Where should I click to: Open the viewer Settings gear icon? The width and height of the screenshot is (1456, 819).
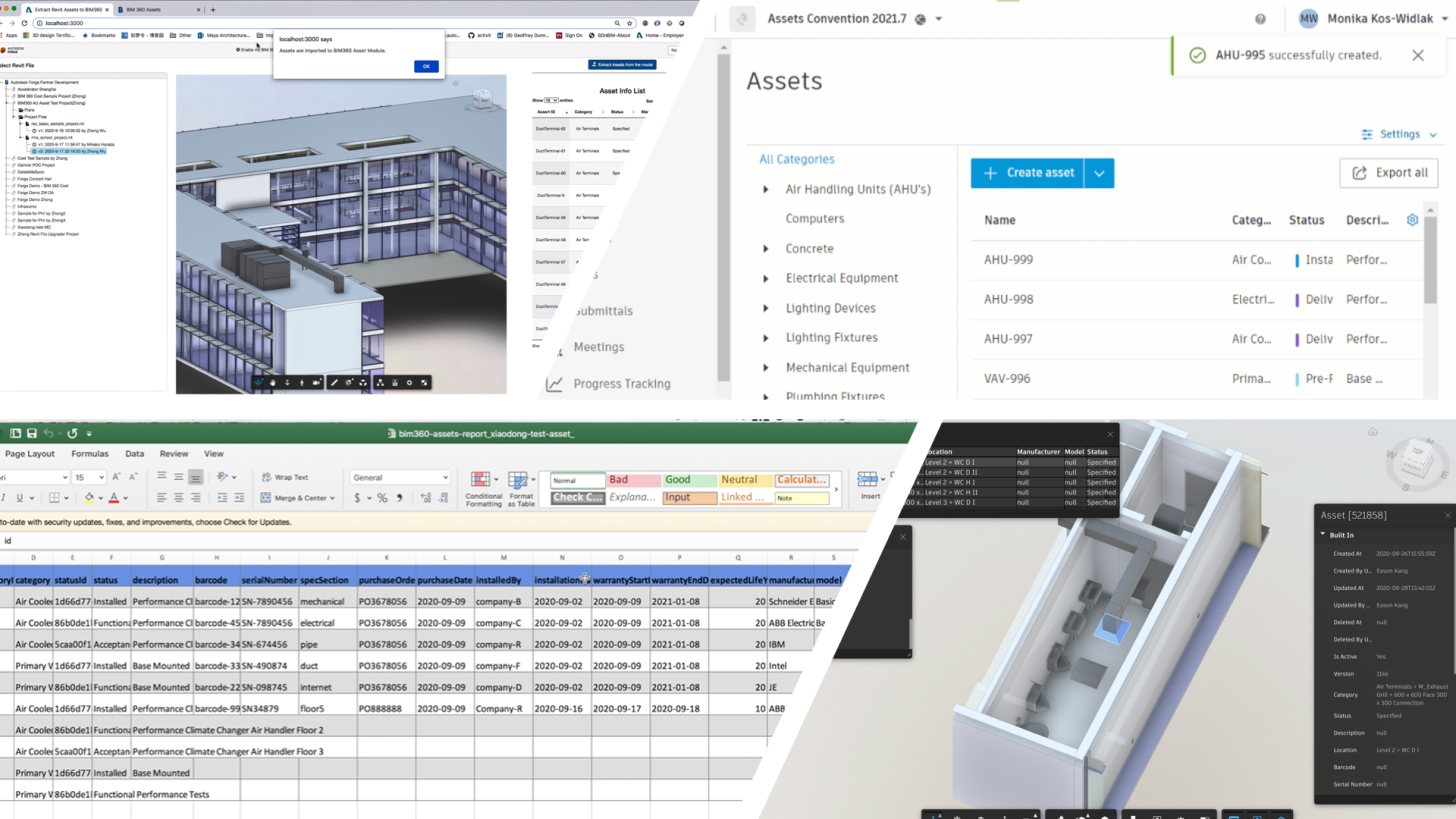click(409, 382)
